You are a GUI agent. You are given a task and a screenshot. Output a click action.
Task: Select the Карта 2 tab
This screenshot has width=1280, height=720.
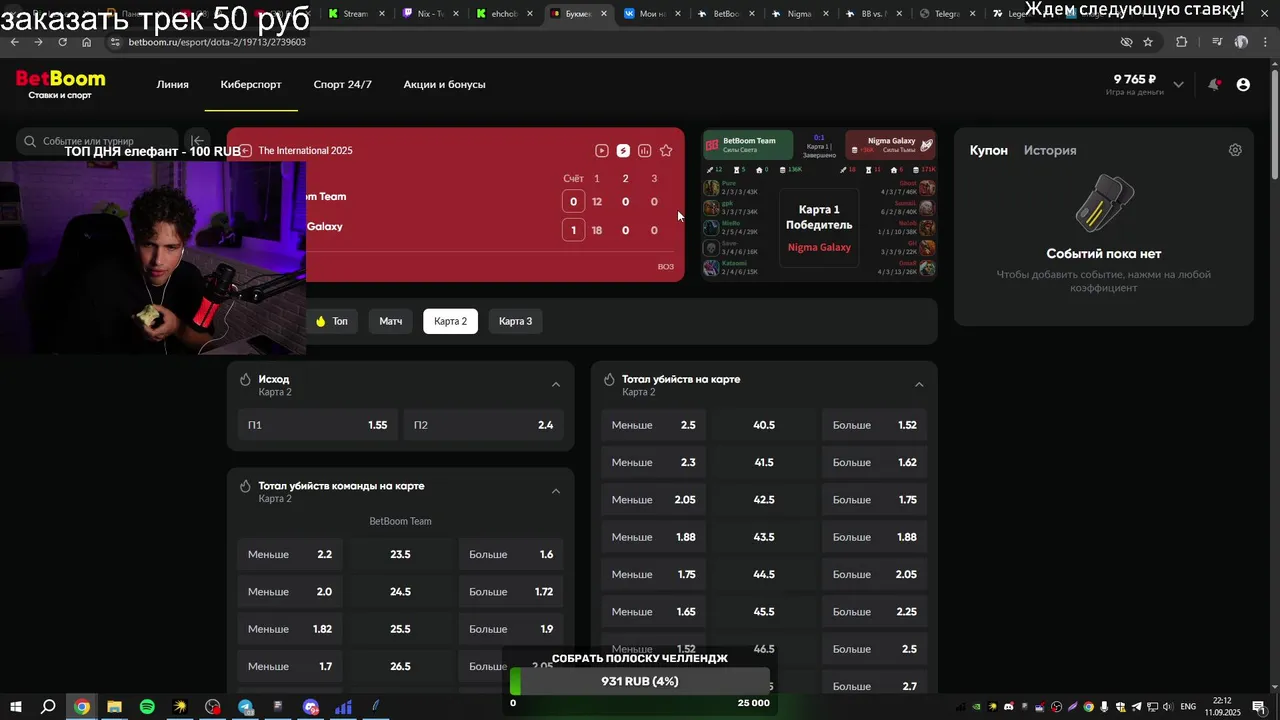(450, 321)
